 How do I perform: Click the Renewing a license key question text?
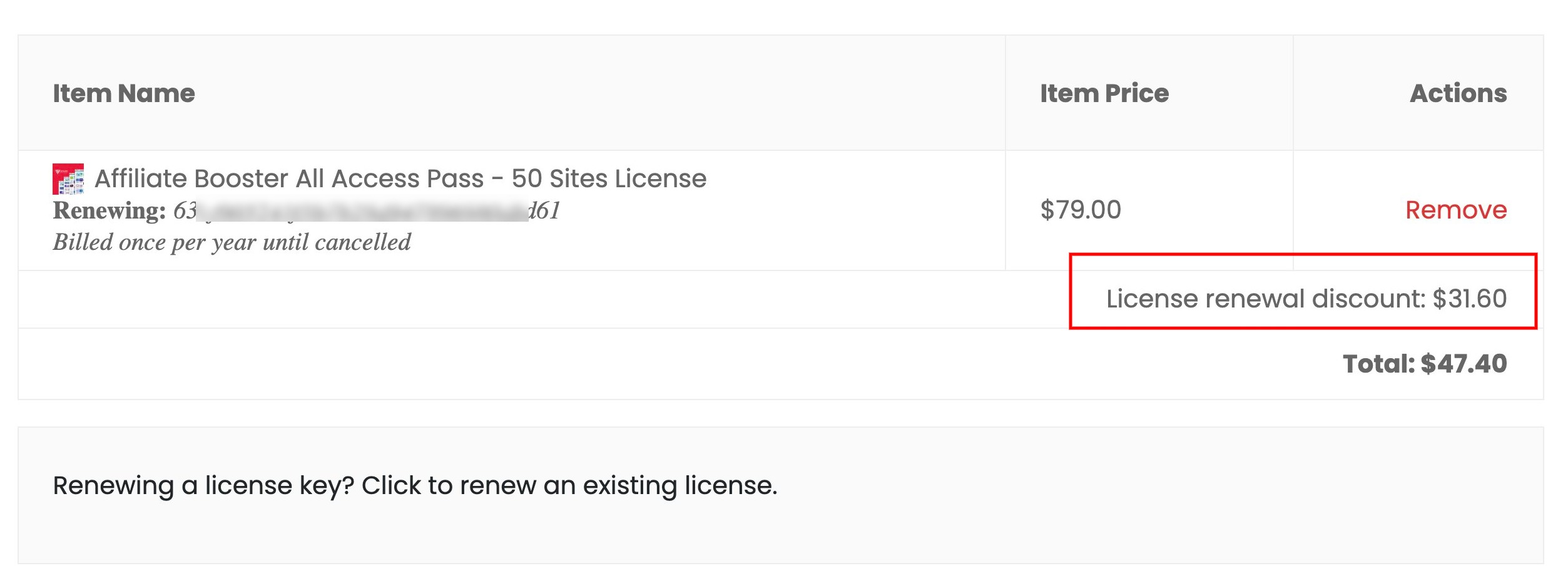[203, 485]
